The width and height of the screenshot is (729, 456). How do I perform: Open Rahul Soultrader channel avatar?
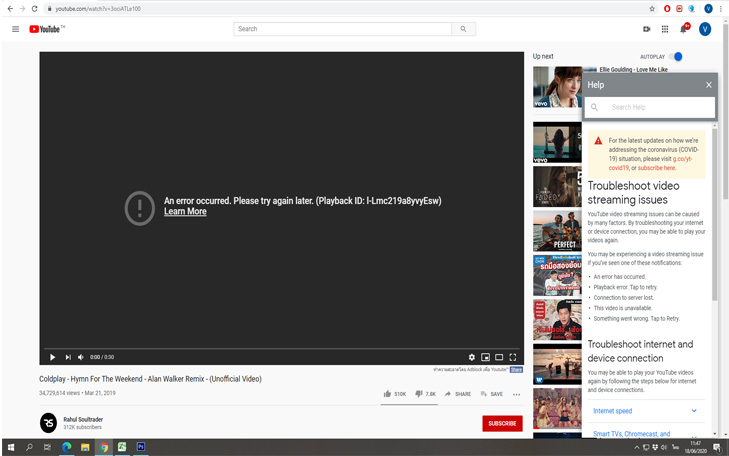(x=48, y=423)
